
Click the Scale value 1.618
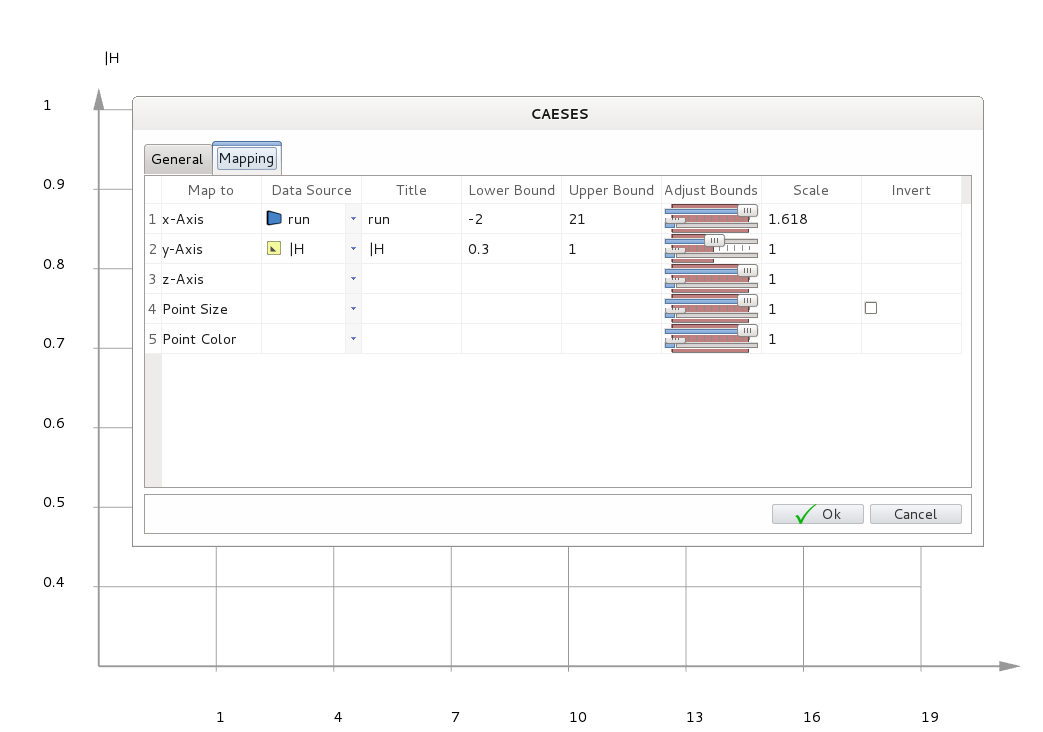coord(788,219)
